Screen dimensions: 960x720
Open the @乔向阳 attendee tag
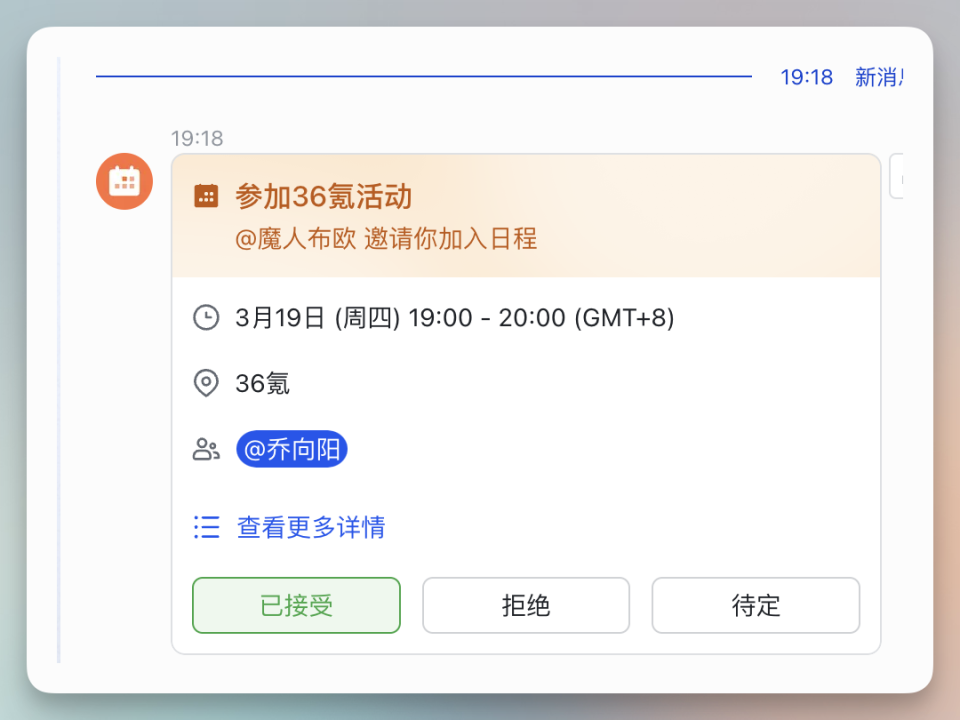pos(291,449)
